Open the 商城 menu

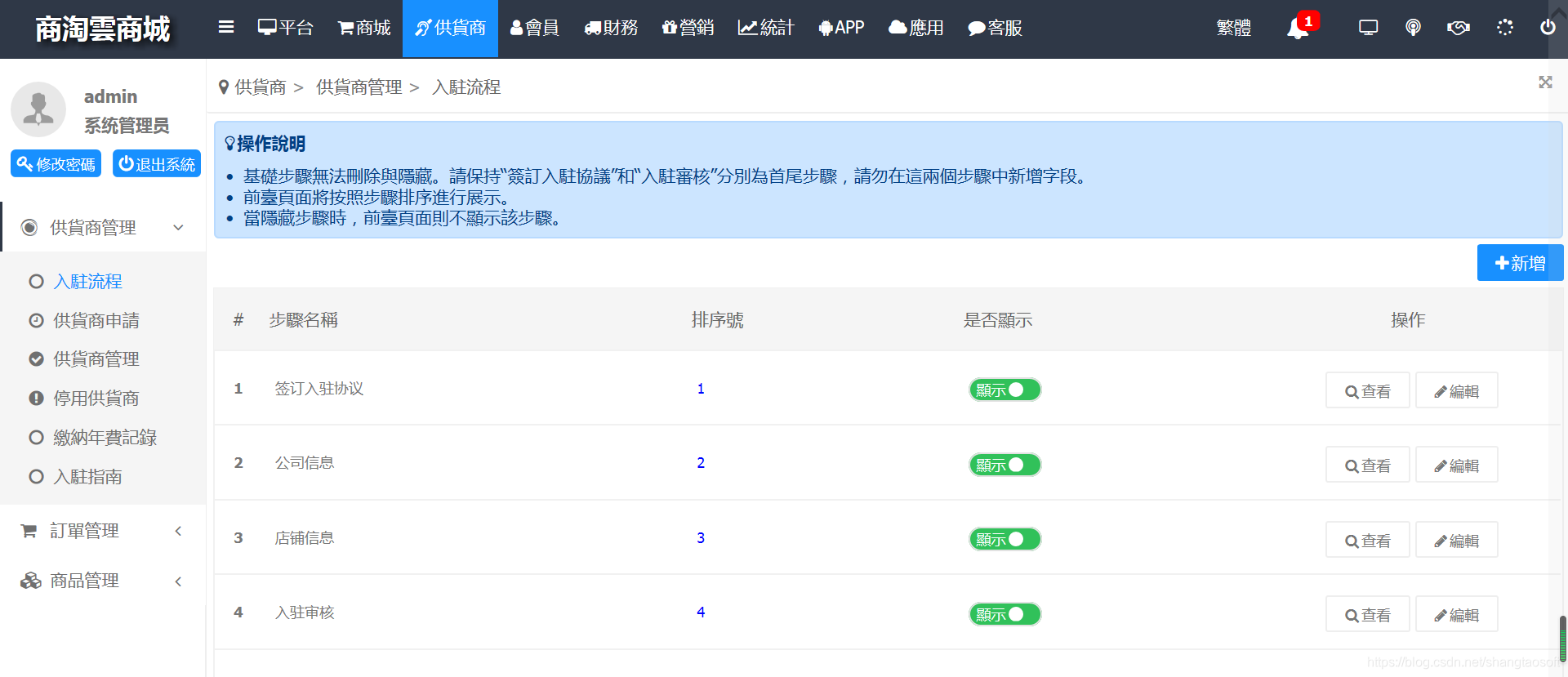[x=364, y=28]
